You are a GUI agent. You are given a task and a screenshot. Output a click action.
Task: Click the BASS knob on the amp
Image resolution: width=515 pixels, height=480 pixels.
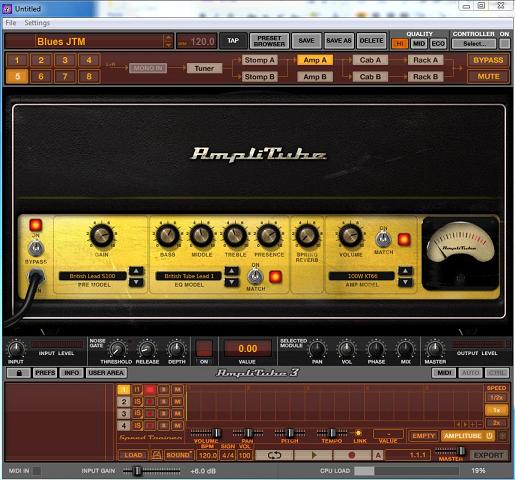[x=168, y=235]
